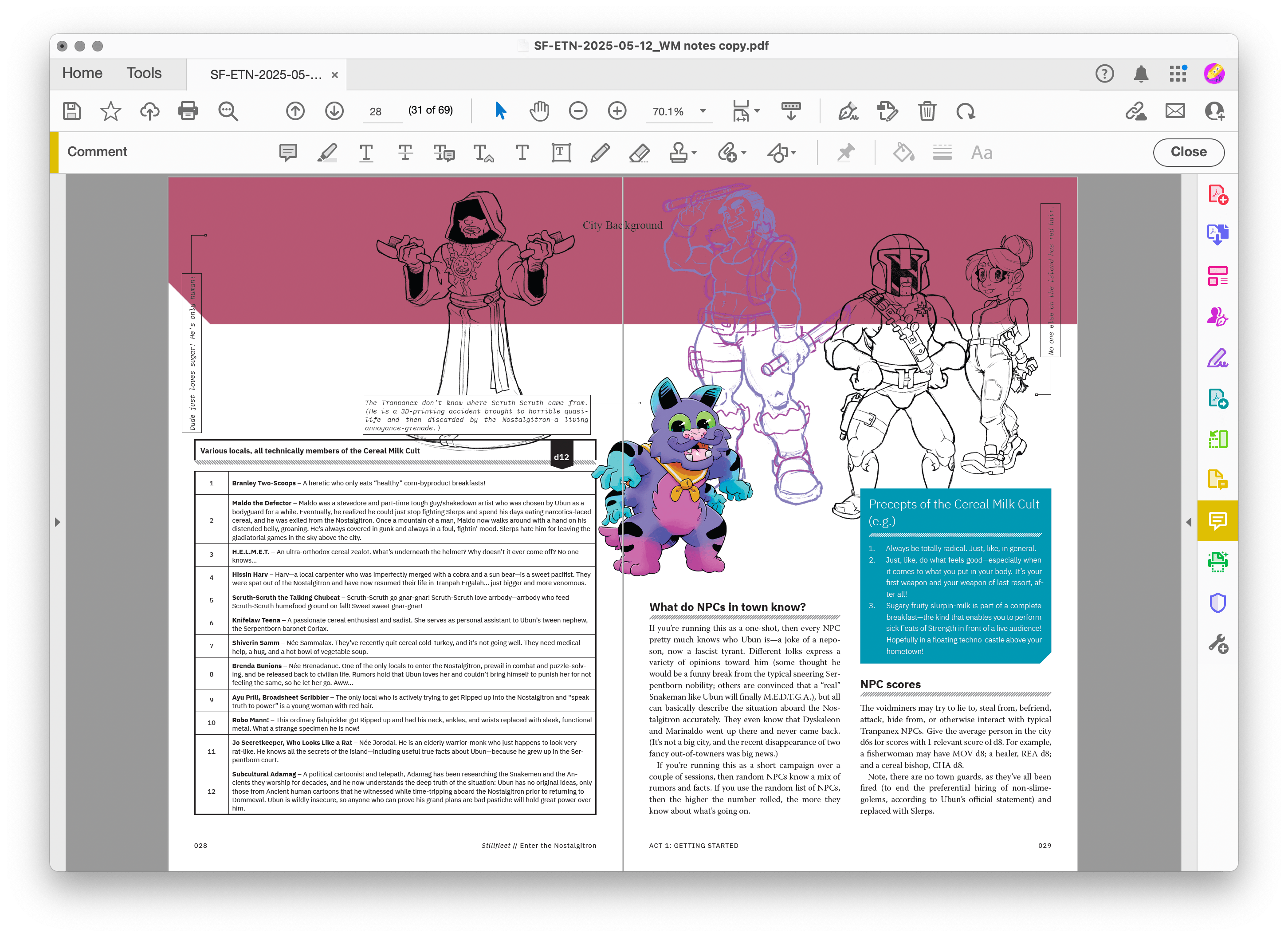Click the page number field
1288x937 pixels.
pos(376,111)
